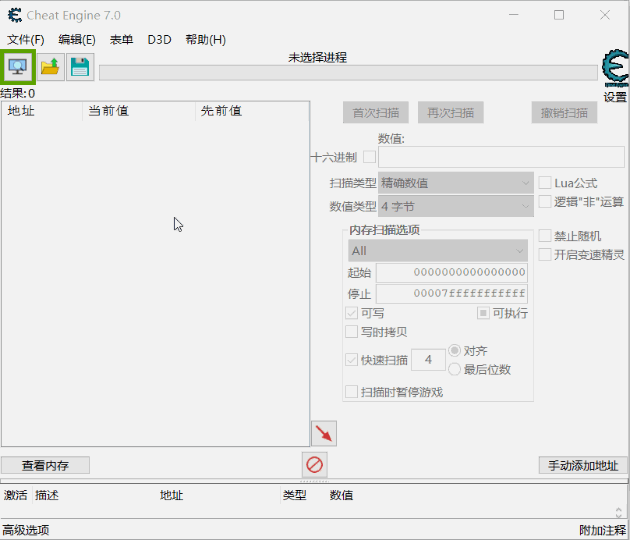Maximize the Cheat Engine window
Image resolution: width=630 pixels, height=540 pixels.
(x=559, y=15)
